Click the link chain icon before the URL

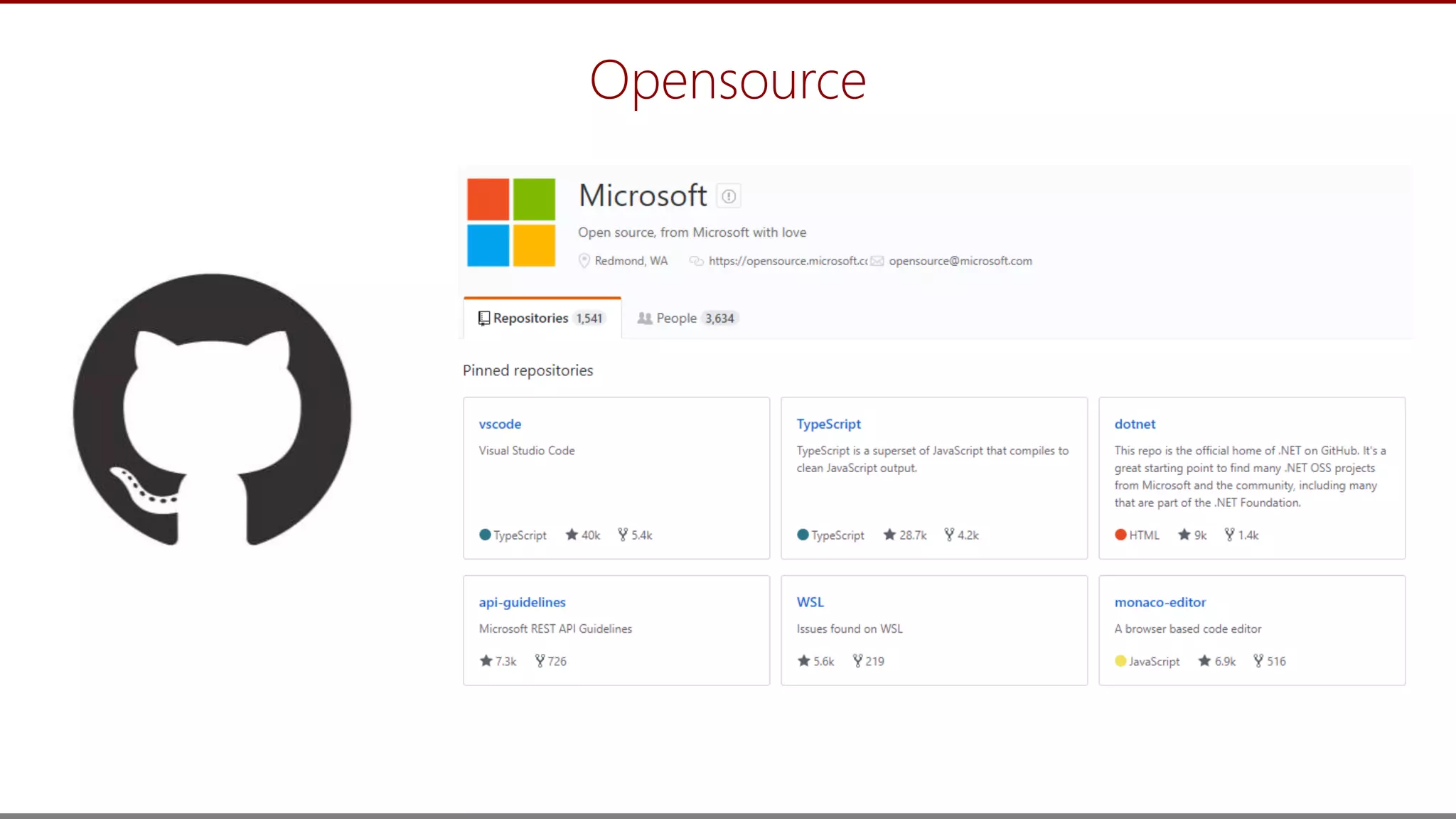click(696, 261)
